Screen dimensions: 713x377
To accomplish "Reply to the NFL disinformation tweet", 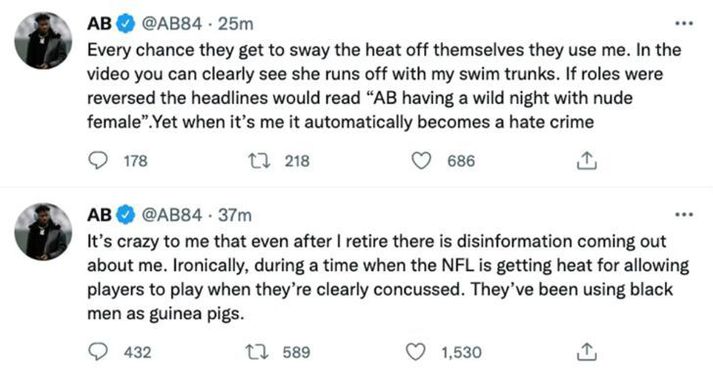I will click(97, 352).
